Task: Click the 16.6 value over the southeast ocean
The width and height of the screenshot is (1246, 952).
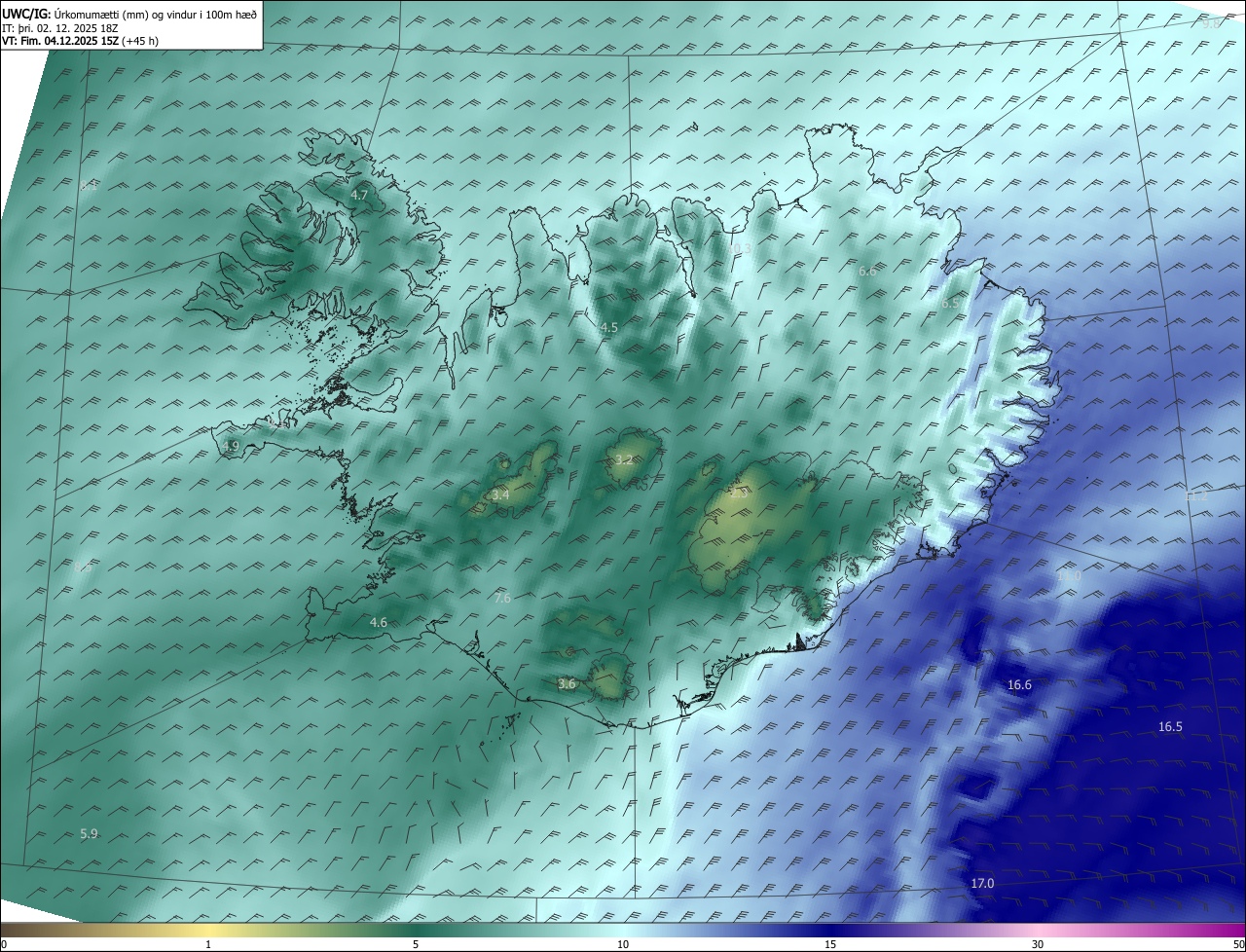Action: tap(1019, 685)
